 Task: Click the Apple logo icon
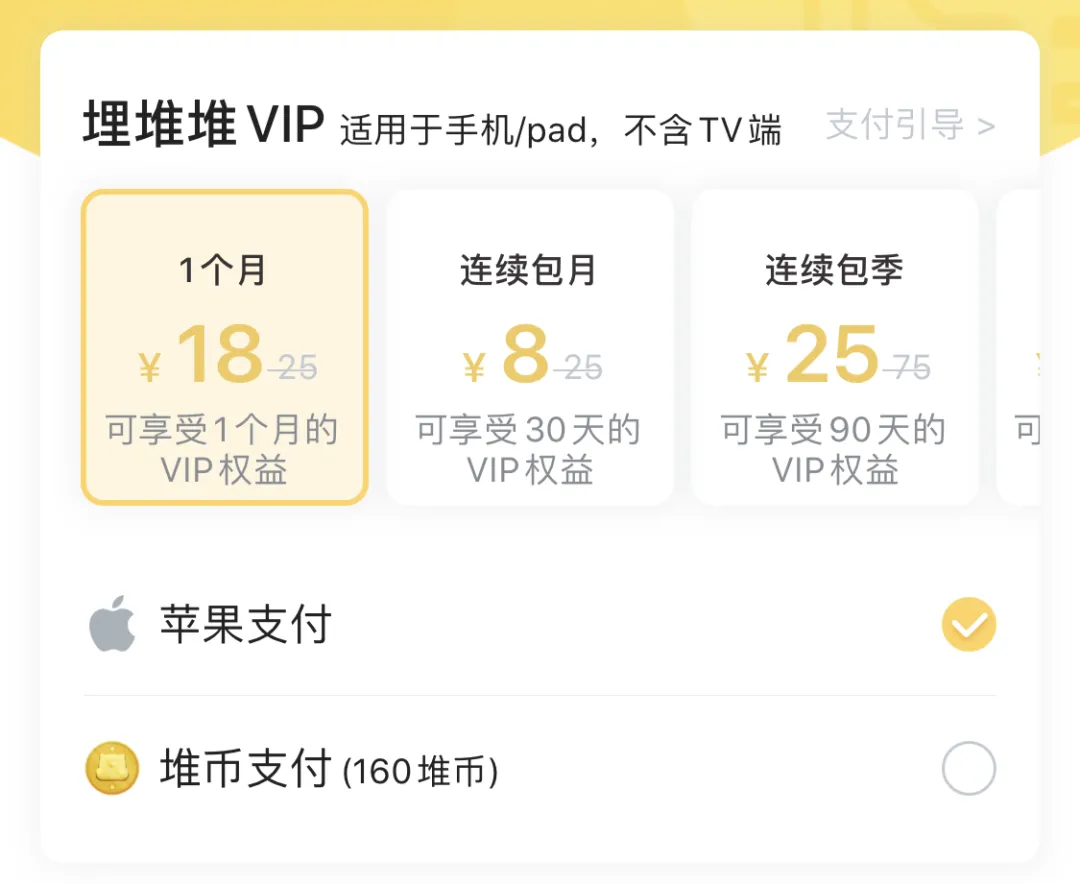point(112,624)
